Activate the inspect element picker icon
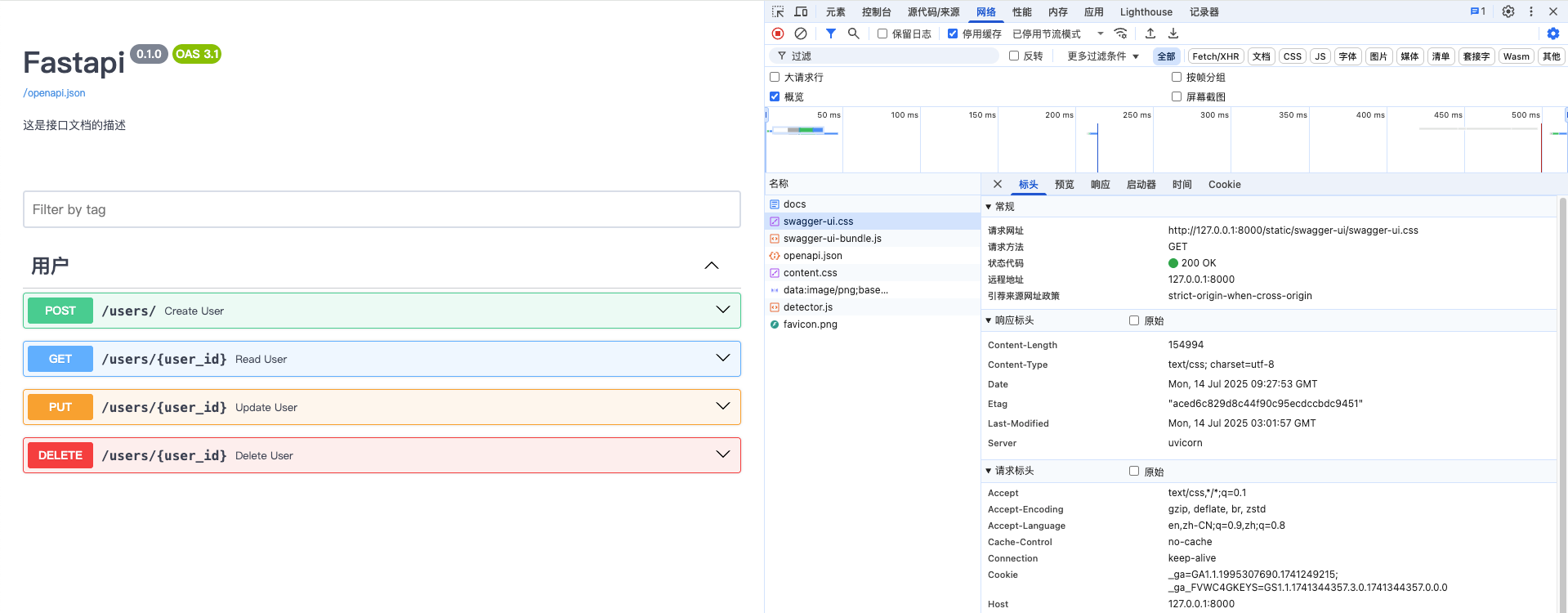 [x=778, y=11]
